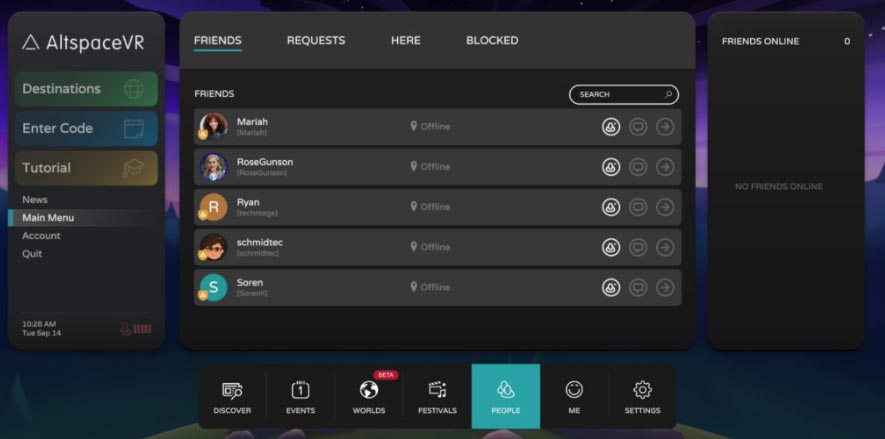Click the arrow icon to join Ryan
This screenshot has width=885, height=439.
665,207
